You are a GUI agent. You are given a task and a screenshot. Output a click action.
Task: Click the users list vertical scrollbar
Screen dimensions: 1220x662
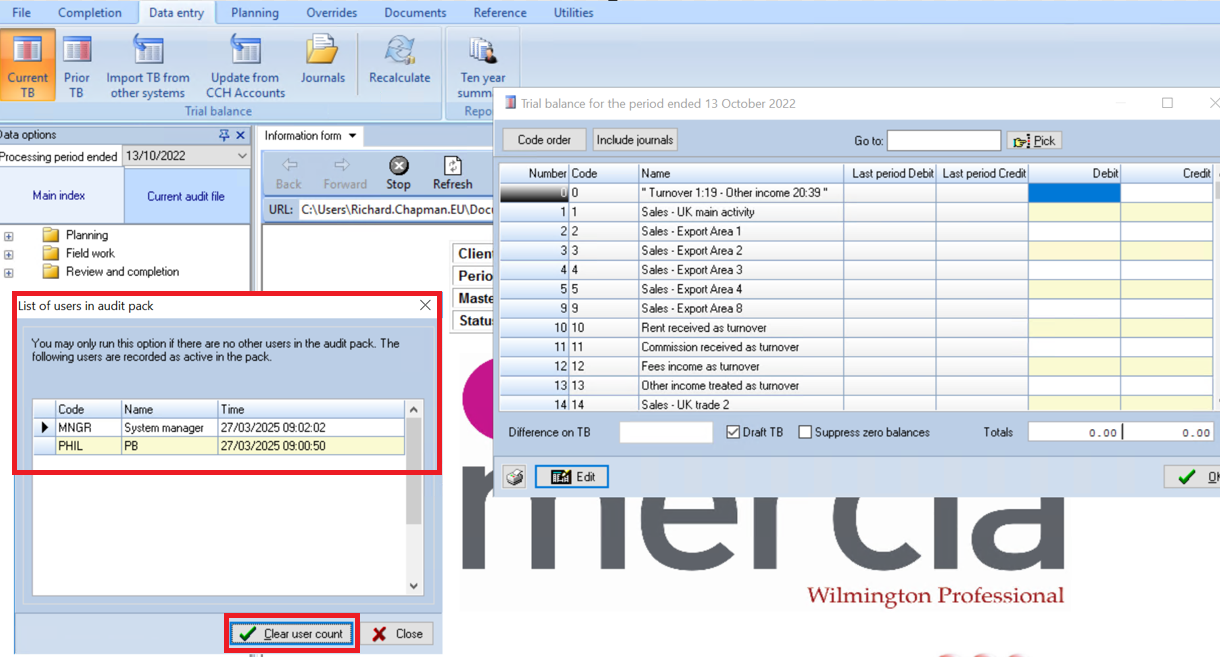point(413,497)
